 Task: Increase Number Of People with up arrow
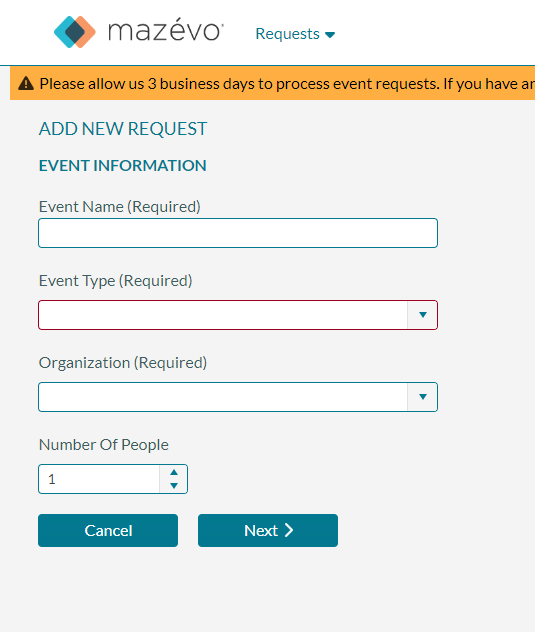[x=174, y=472]
